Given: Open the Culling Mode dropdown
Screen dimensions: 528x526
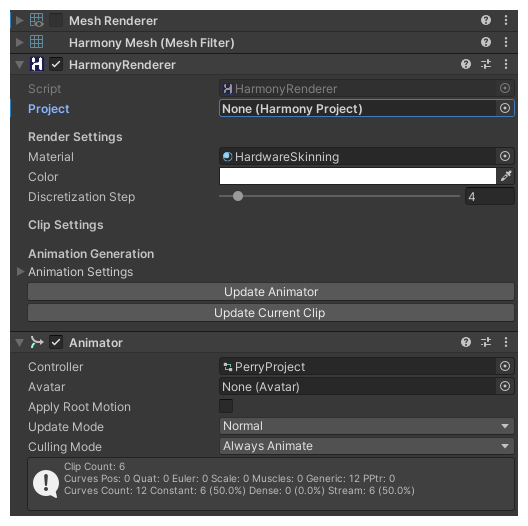Looking at the screenshot, I should pyautogui.click(x=366, y=446).
